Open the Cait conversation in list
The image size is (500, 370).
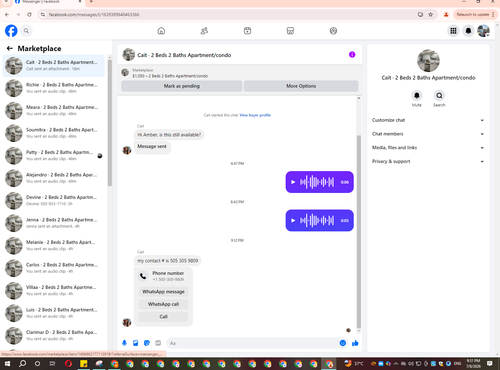click(54, 66)
